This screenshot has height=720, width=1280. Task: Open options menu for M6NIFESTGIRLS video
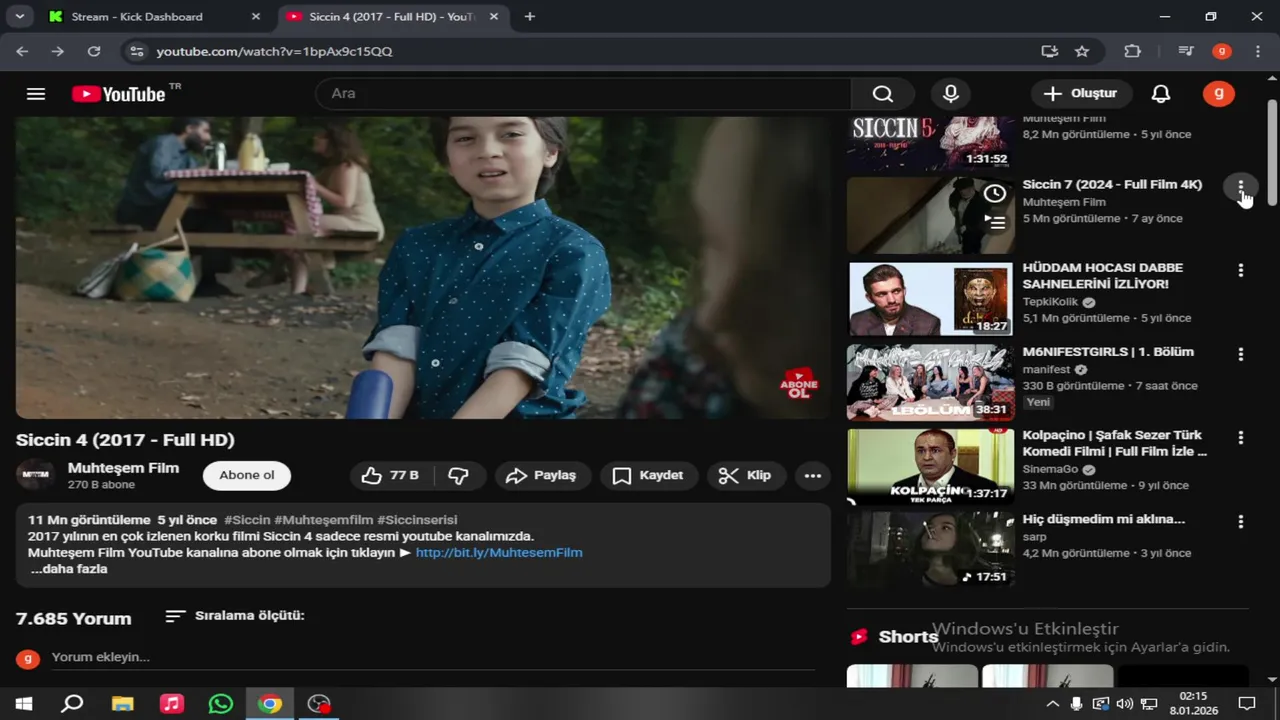click(x=1240, y=354)
